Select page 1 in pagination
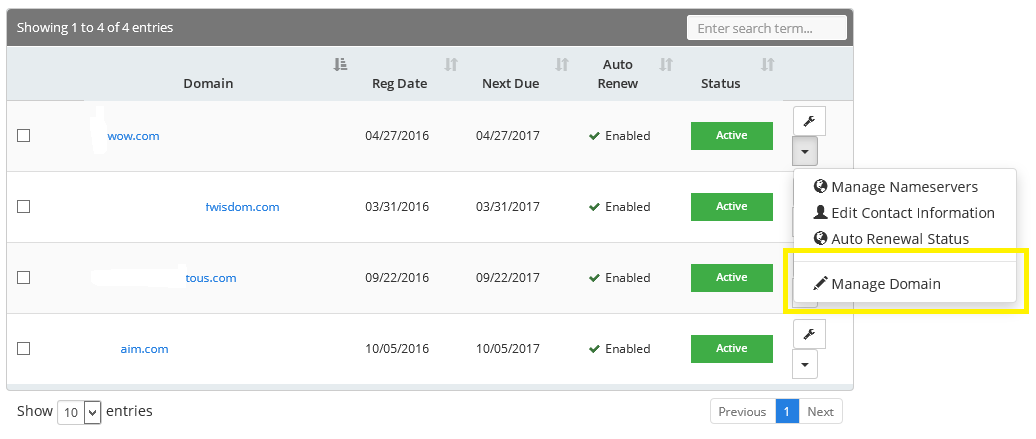This screenshot has width=1036, height=439. 787,411
